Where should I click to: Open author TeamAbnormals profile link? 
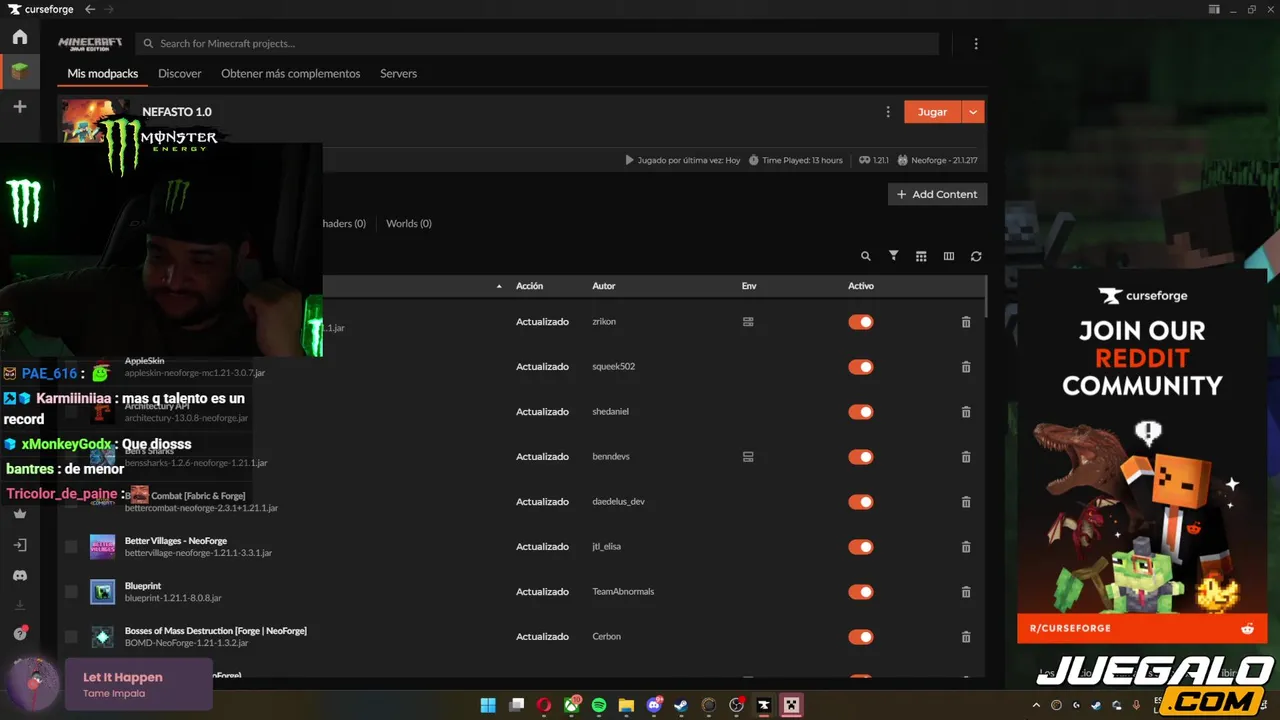tap(623, 592)
